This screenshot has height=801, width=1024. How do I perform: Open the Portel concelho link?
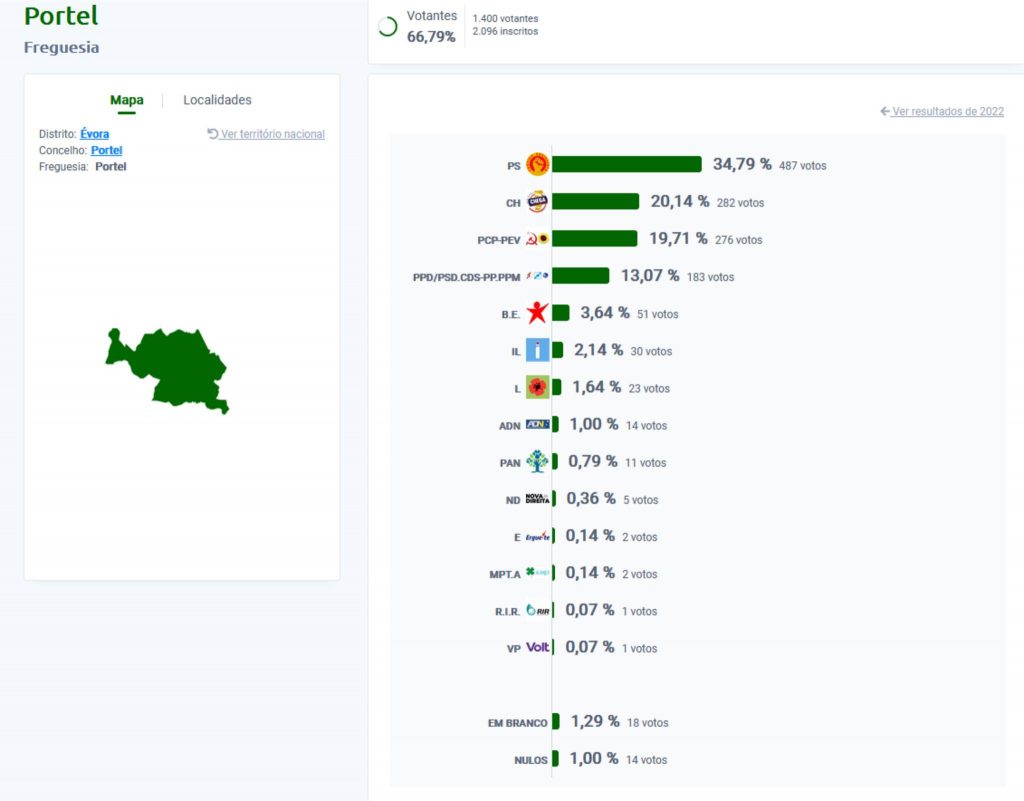[x=106, y=150]
